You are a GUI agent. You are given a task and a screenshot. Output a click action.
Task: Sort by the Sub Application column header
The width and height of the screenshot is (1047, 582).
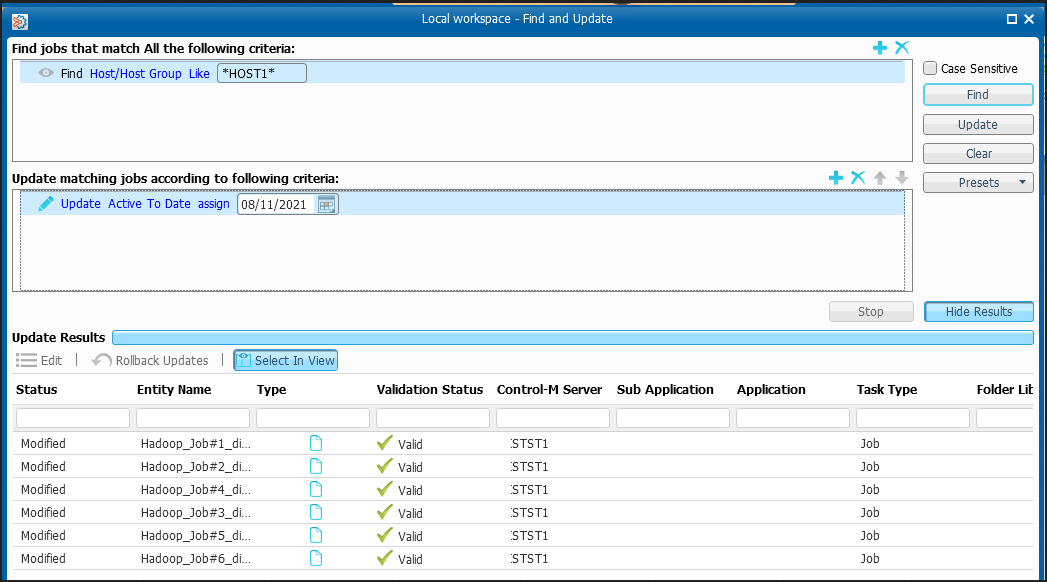pos(665,390)
